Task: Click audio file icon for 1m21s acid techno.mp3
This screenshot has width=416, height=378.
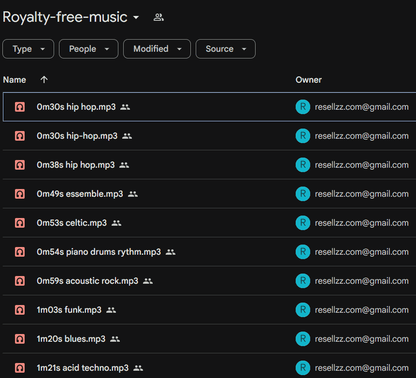Action: click(20, 368)
